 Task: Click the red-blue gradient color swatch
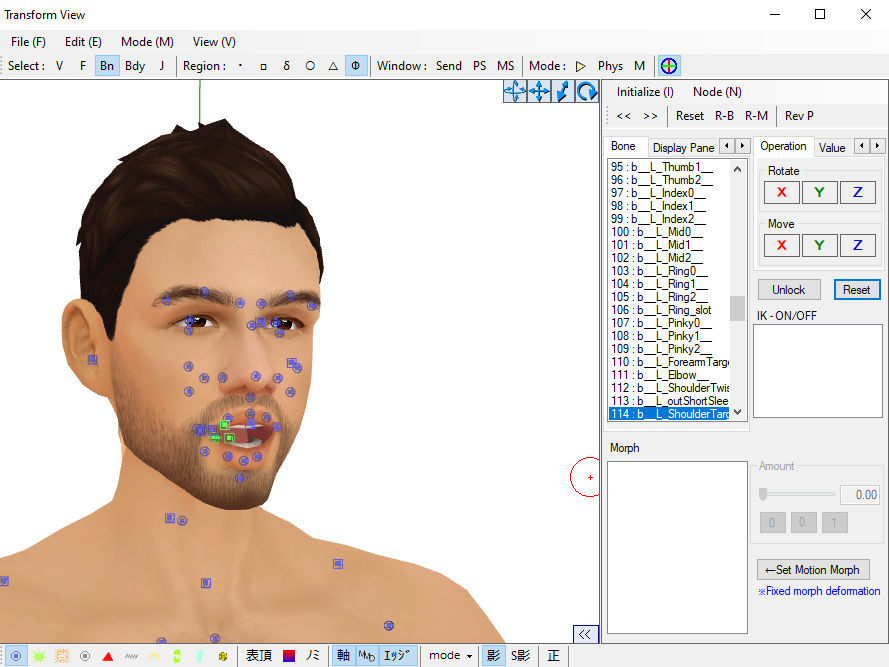(x=289, y=656)
